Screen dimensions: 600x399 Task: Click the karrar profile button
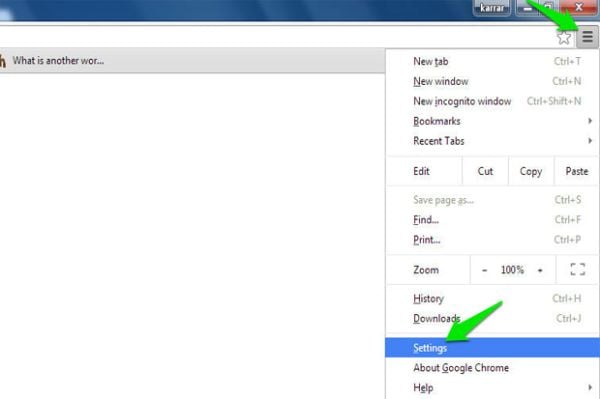[492, 8]
